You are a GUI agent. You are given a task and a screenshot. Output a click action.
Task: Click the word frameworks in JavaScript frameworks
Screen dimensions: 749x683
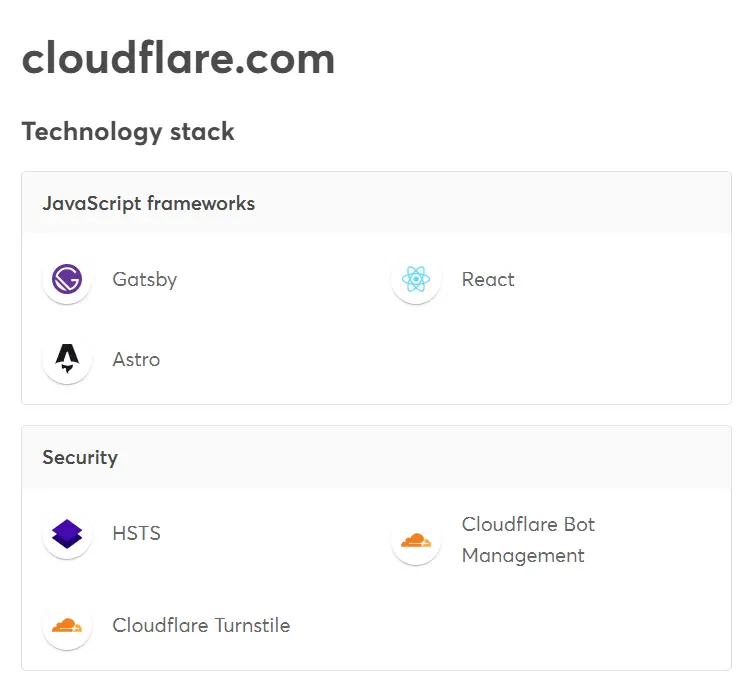[201, 203]
